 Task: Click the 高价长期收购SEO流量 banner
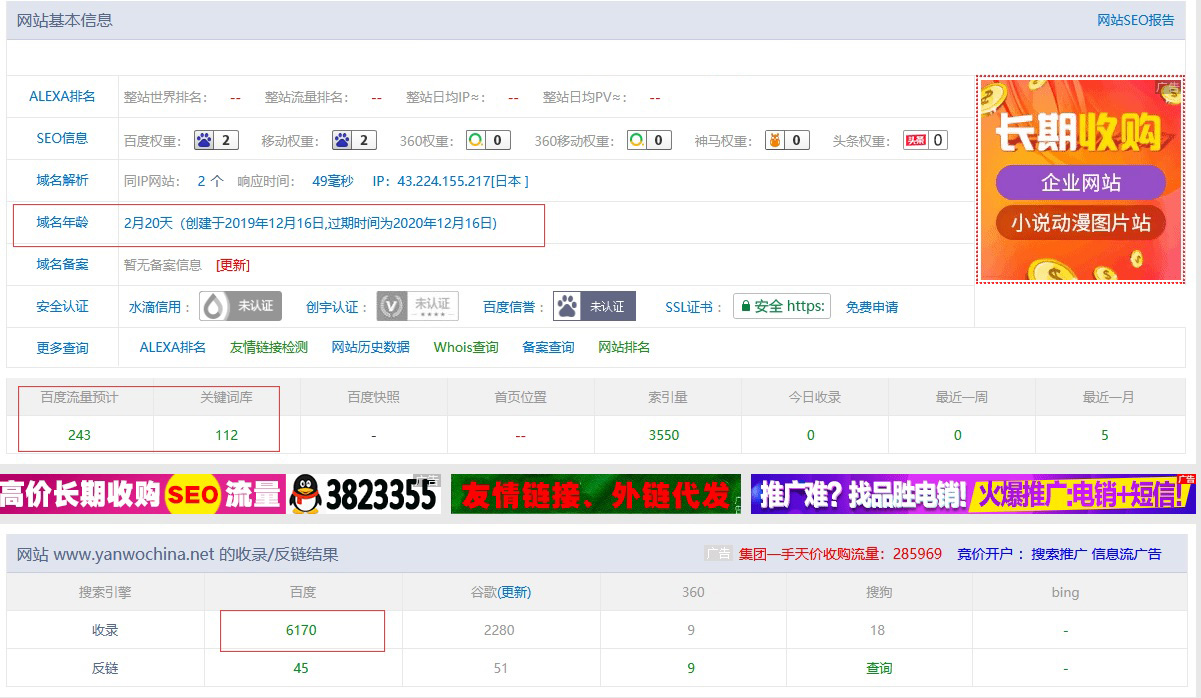[142, 494]
